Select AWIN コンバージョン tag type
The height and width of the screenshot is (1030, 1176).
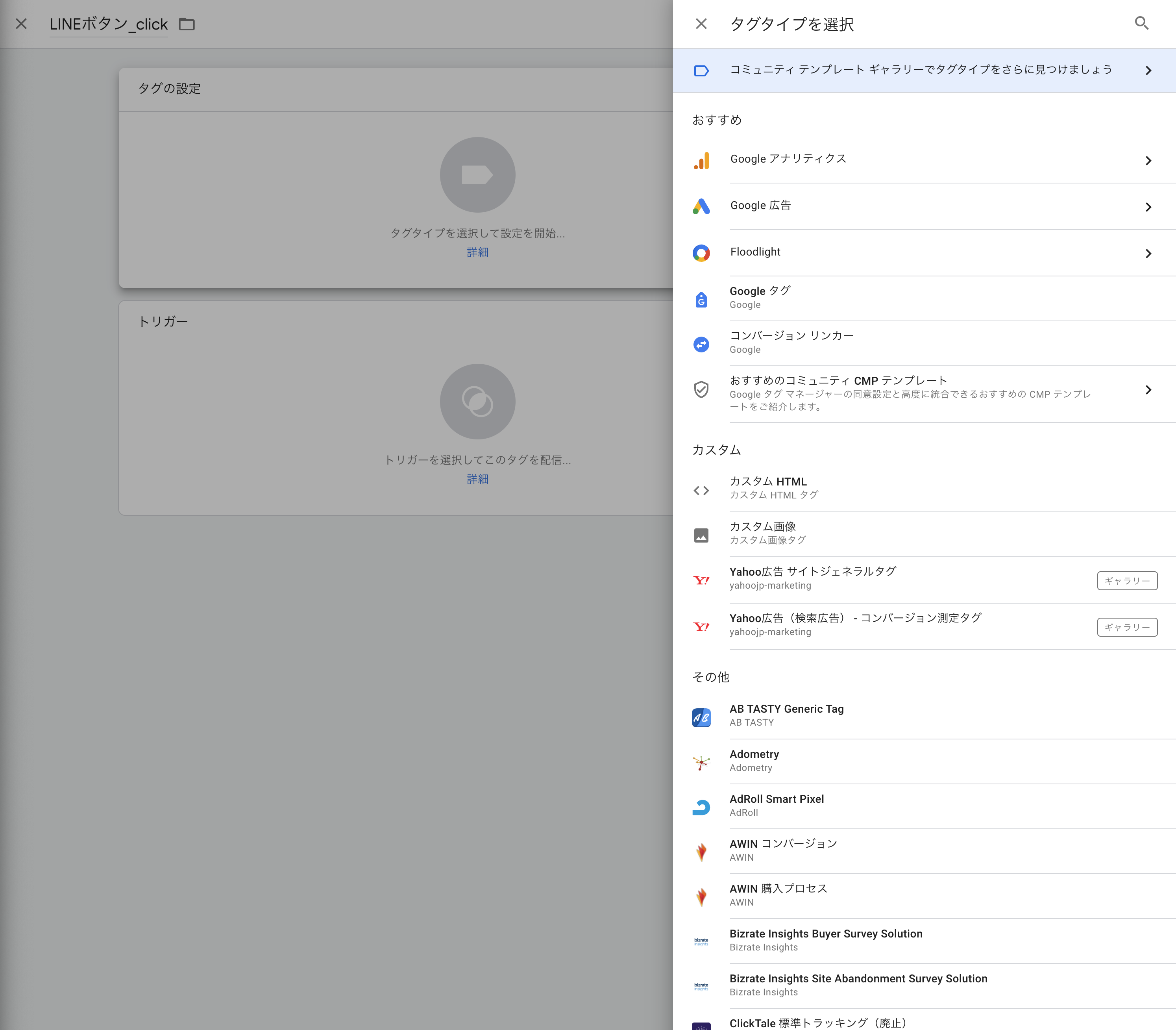pyautogui.click(x=924, y=851)
